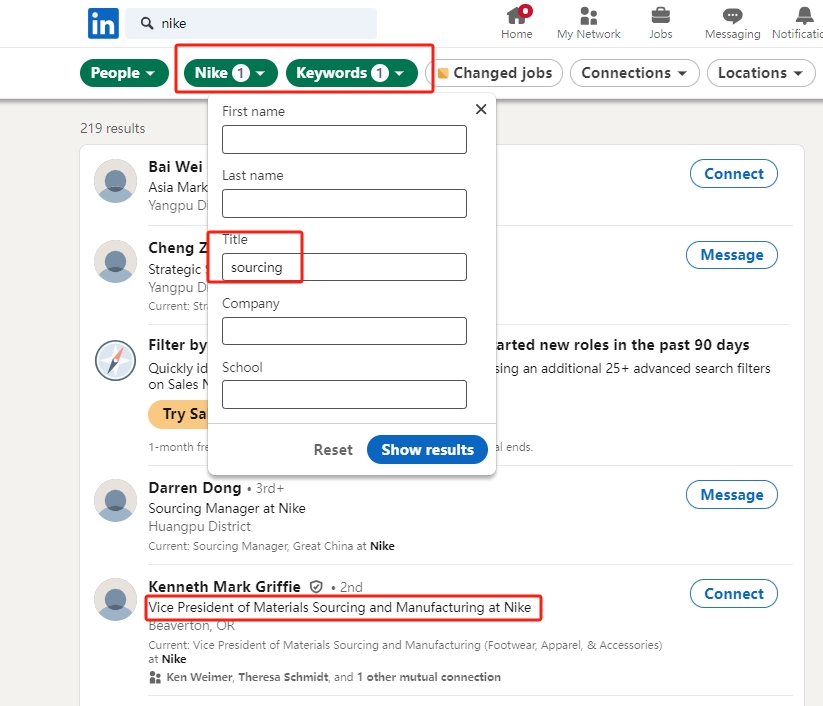Expand the Locations filter dropdown
Screen dimensions: 823x706
coord(761,73)
